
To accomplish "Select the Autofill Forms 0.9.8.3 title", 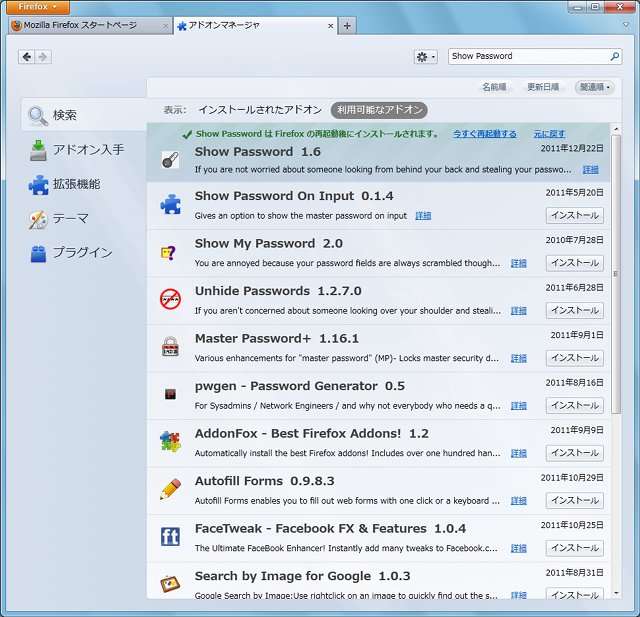I will (x=264, y=481).
